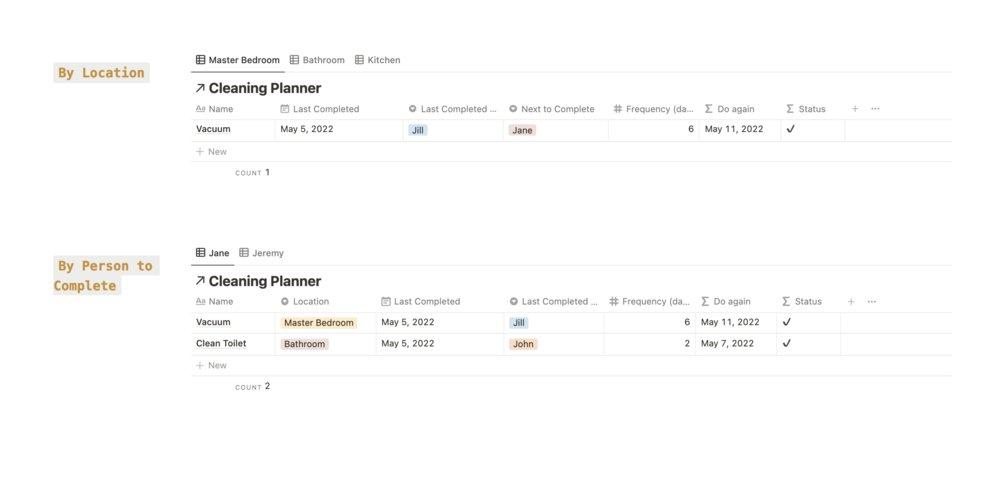The image size is (1005, 482).
Task: Open the Next to Complete column header menu
Action: pos(552,109)
